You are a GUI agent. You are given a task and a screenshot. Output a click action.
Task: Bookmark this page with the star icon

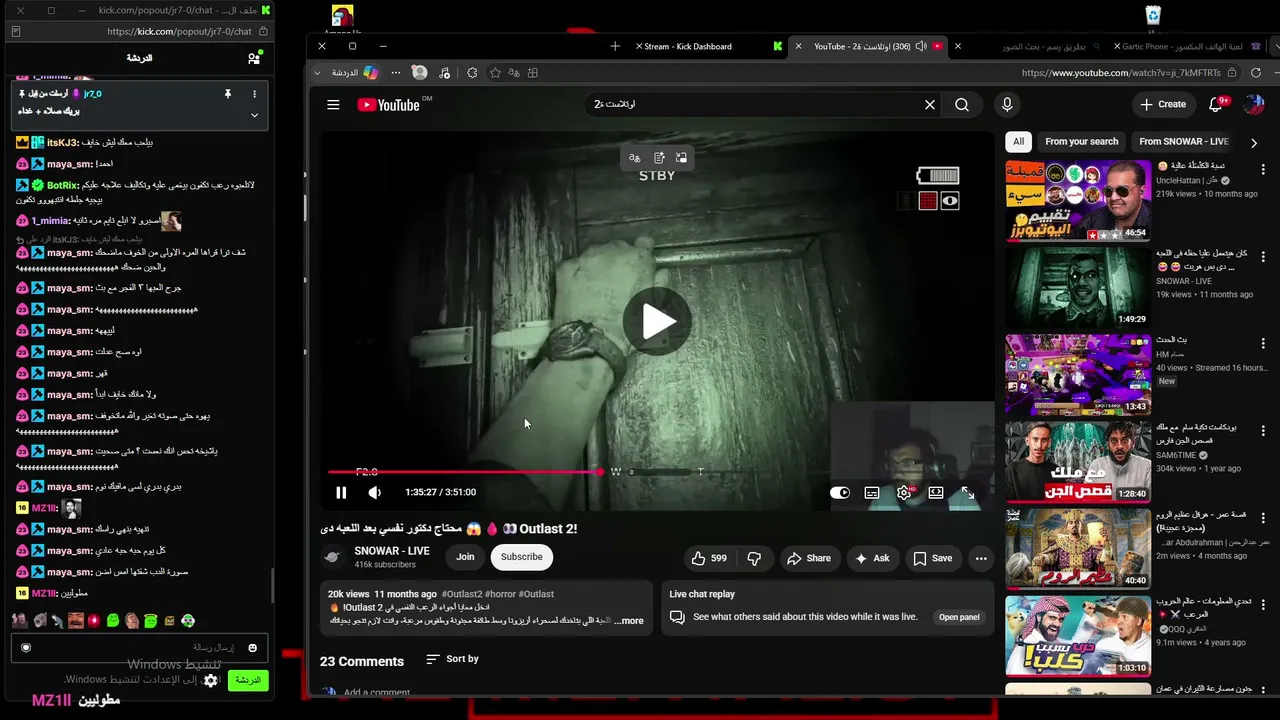pos(495,73)
